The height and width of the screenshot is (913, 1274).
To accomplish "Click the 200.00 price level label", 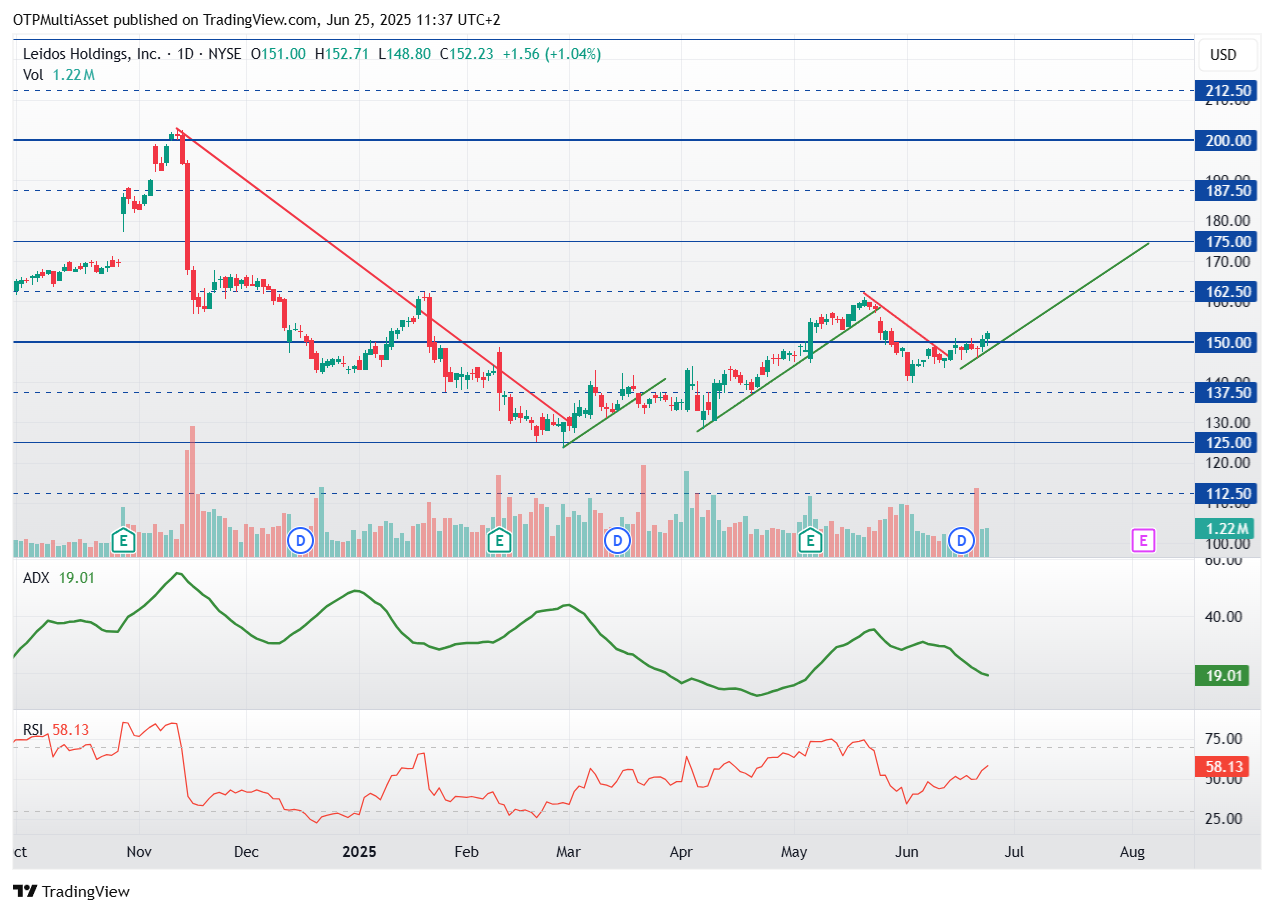I will pyautogui.click(x=1225, y=140).
